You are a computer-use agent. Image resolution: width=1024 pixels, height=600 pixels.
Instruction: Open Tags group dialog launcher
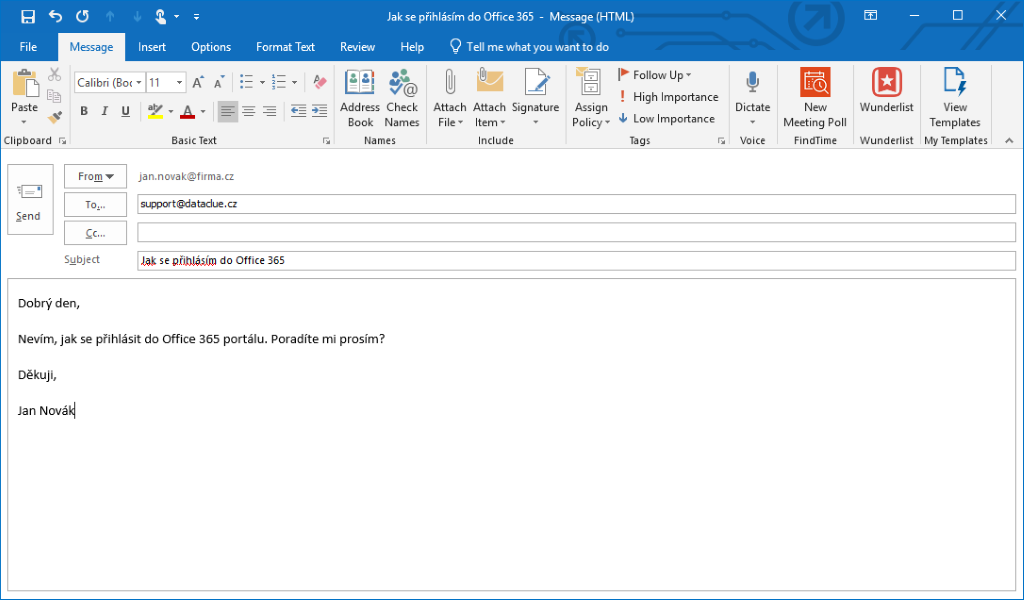coord(721,141)
